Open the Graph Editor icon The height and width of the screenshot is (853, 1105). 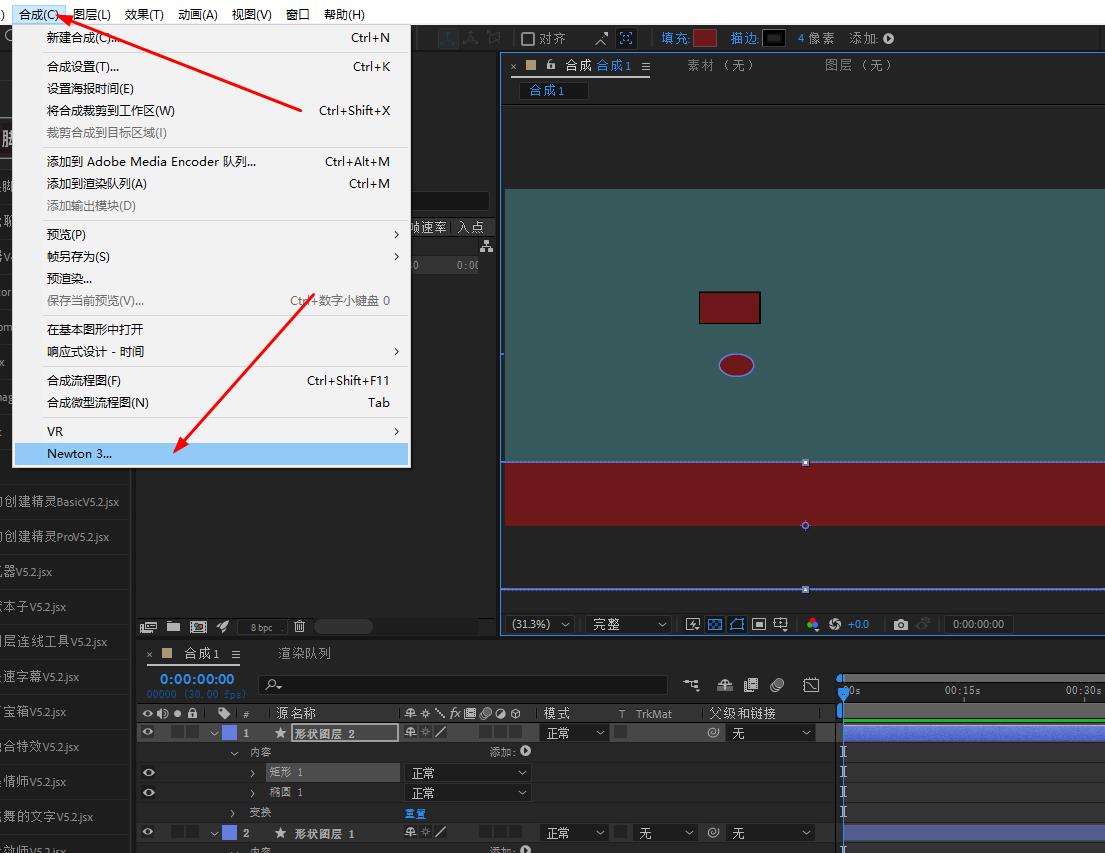(x=811, y=685)
